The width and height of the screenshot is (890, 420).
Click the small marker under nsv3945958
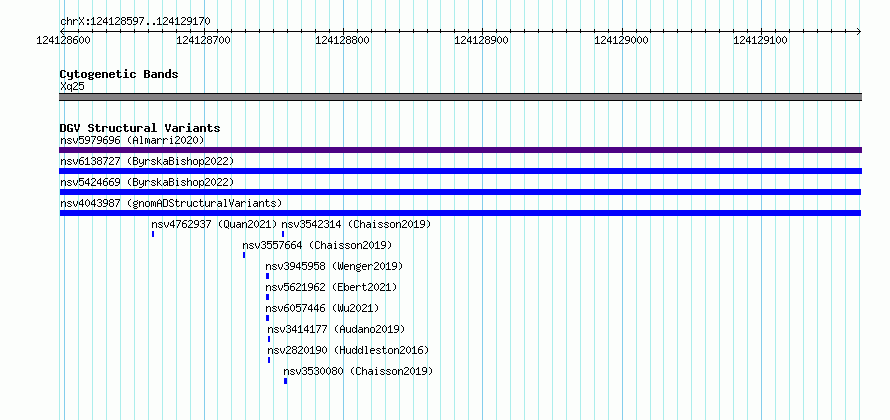click(x=267, y=276)
